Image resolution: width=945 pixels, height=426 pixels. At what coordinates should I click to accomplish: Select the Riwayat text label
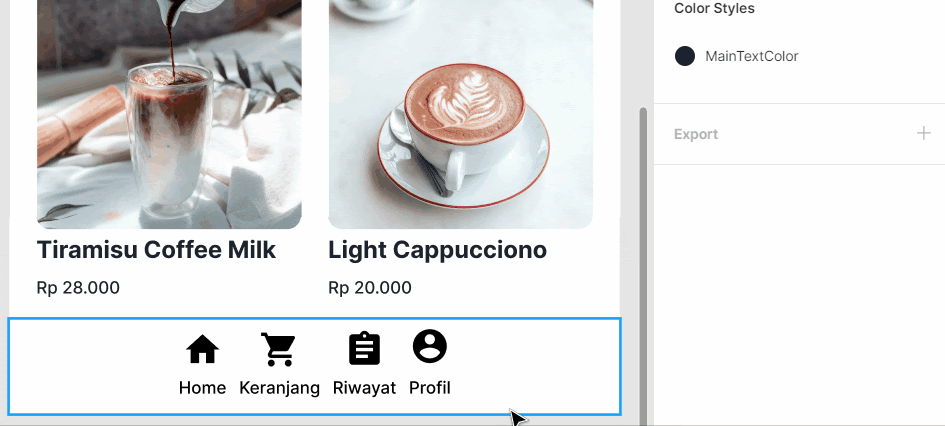pyautogui.click(x=365, y=388)
